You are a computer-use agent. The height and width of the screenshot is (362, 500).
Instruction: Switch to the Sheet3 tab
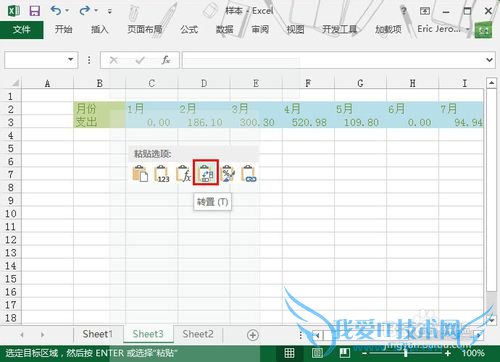[148, 334]
